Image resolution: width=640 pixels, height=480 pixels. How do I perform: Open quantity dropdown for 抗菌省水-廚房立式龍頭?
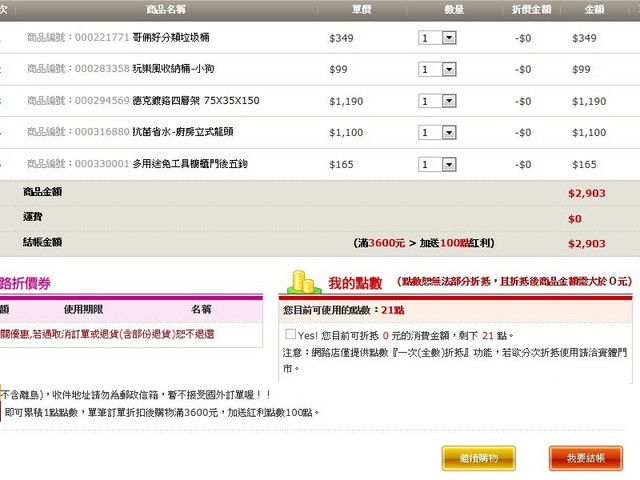[x=449, y=133]
